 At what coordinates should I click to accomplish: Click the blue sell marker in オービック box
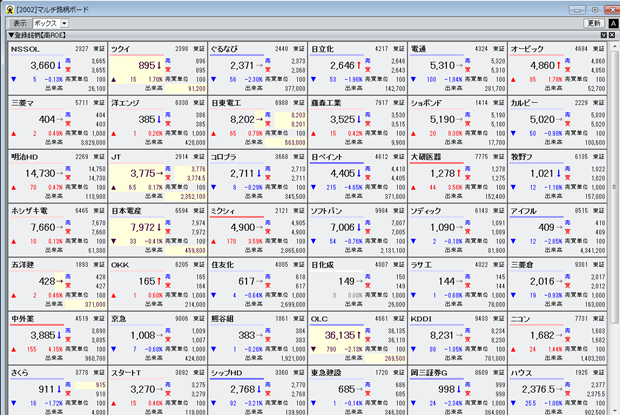click(567, 60)
